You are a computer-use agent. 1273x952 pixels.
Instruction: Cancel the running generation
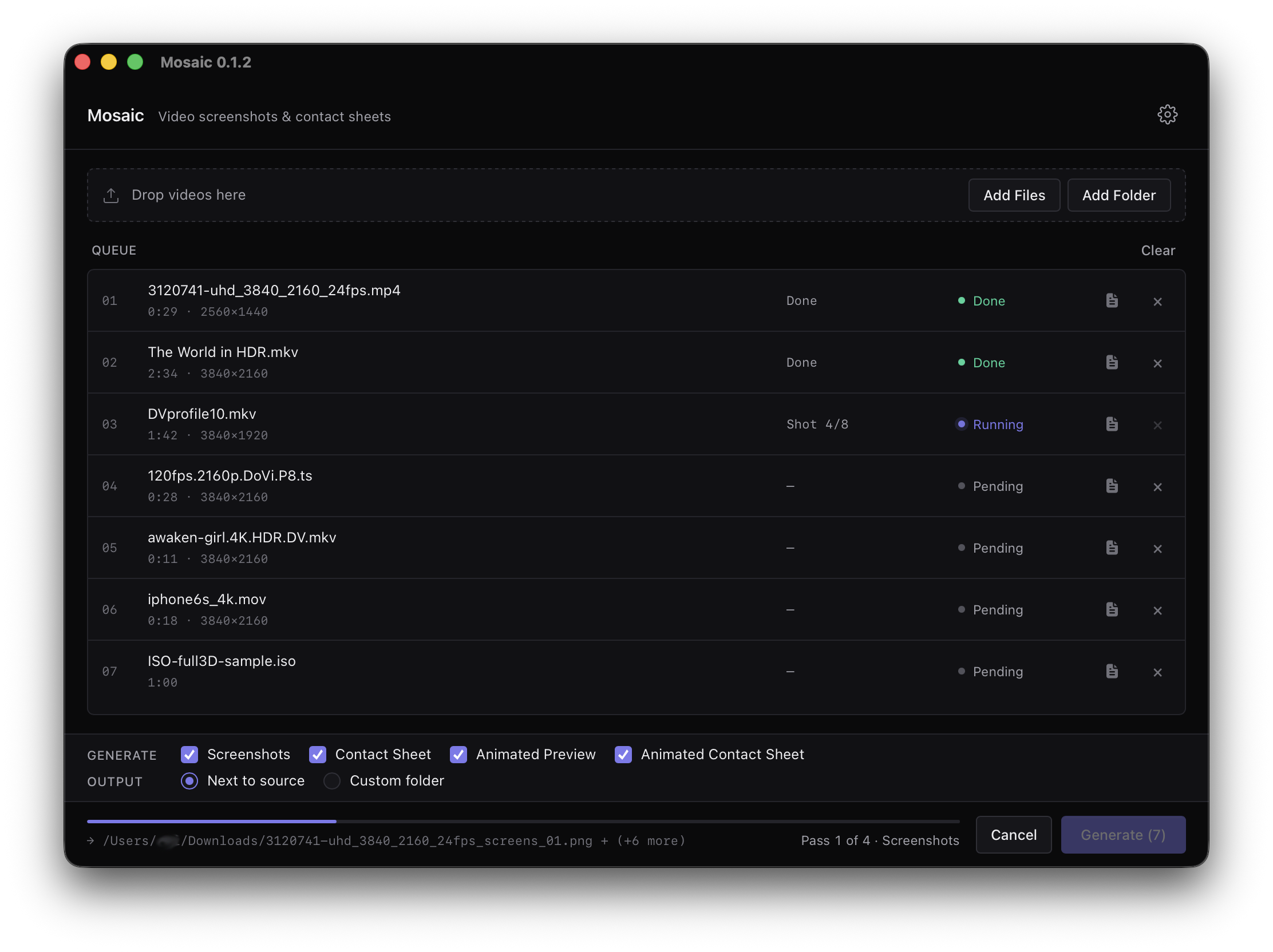click(1014, 834)
